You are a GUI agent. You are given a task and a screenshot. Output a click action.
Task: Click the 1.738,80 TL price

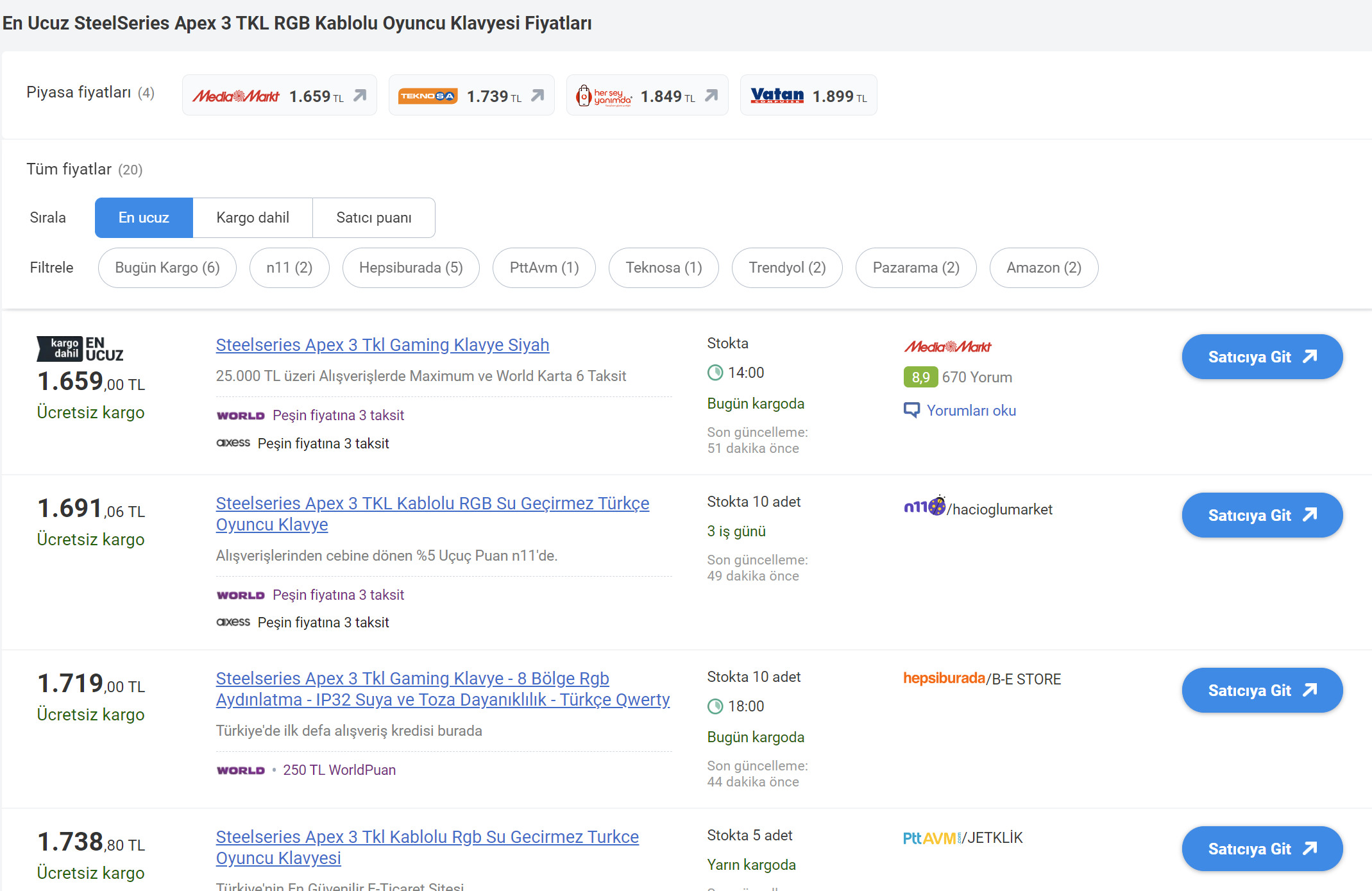[91, 842]
